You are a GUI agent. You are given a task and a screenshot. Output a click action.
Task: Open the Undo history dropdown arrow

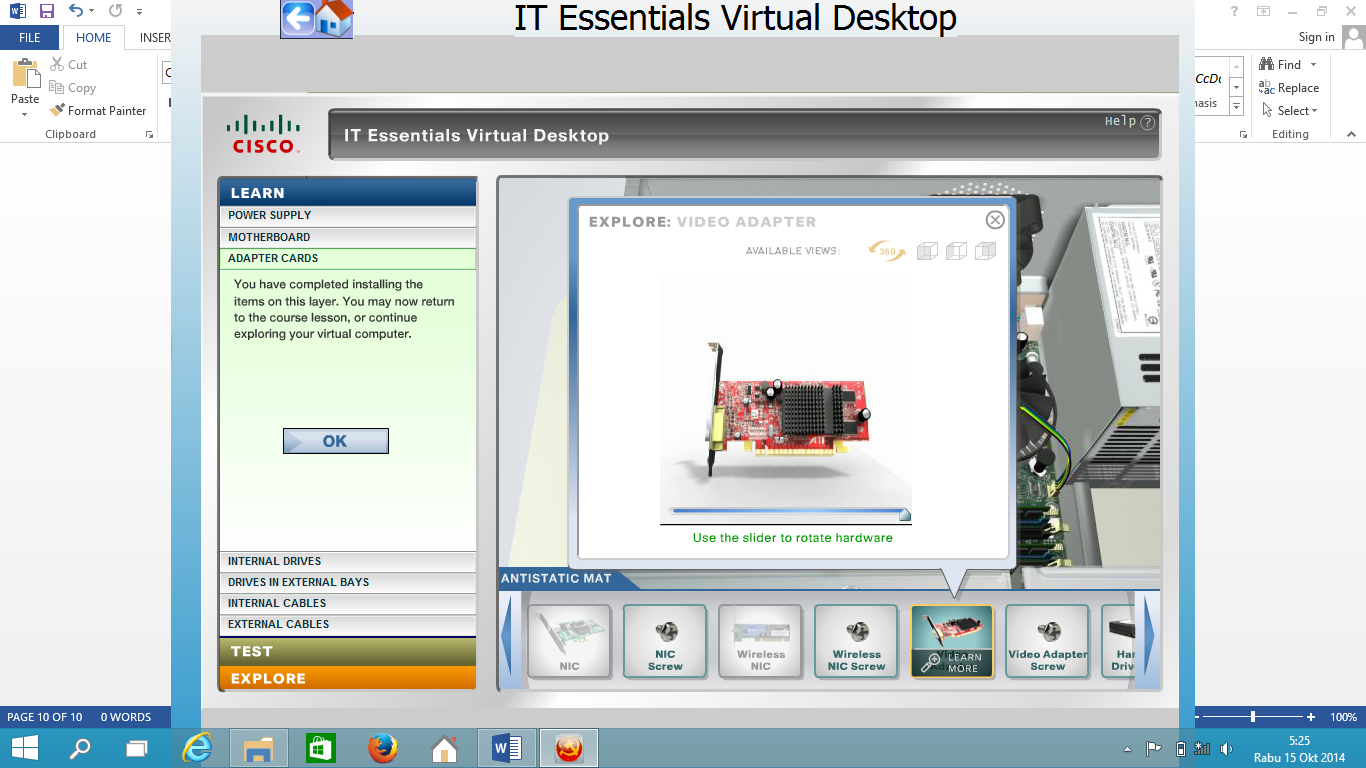tap(92, 12)
